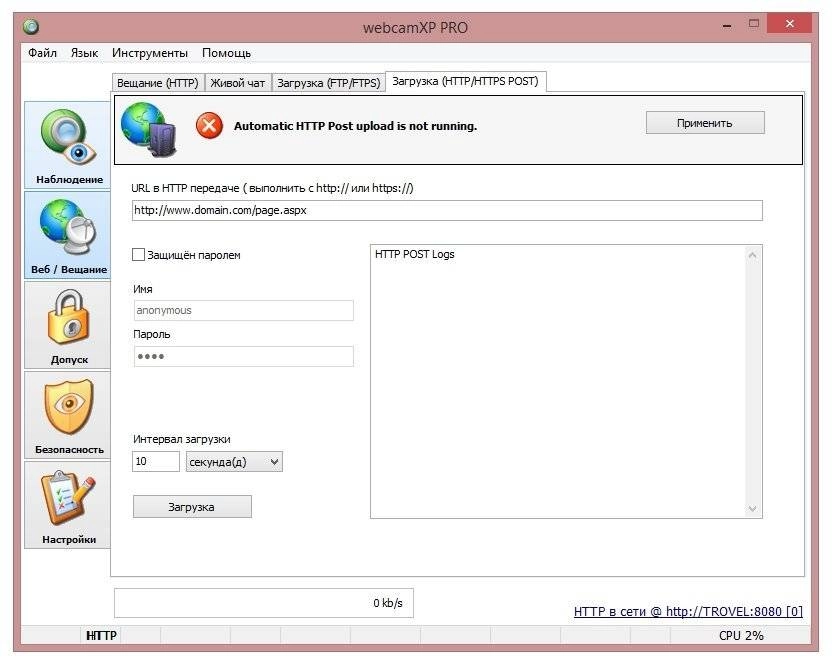836x671 pixels.
Task: Open the Настройки clipboard section
Action: tap(68, 505)
